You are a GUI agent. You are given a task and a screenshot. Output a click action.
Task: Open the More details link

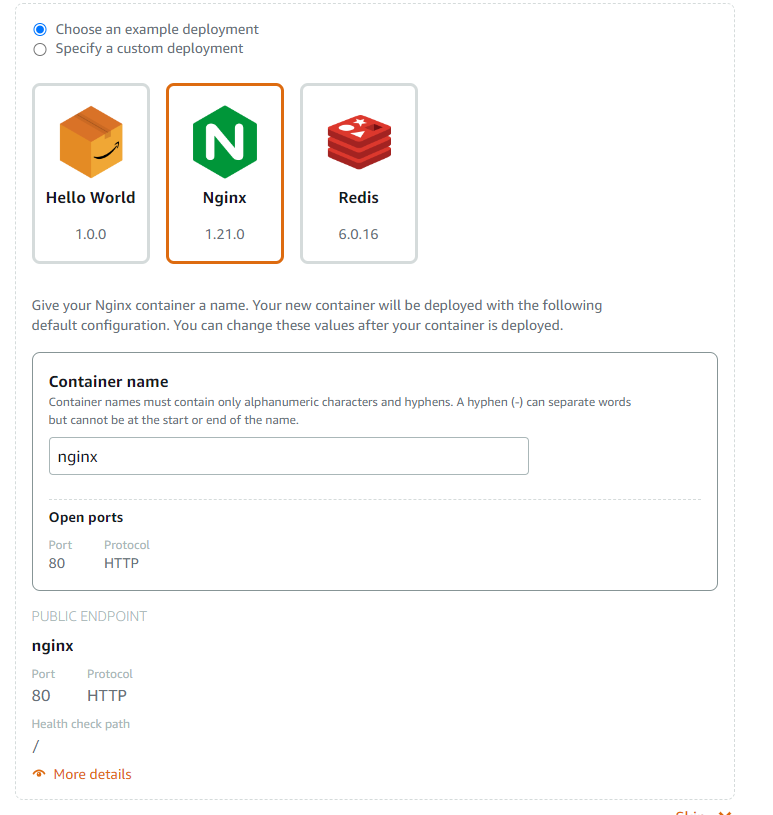pyautogui.click(x=93, y=774)
